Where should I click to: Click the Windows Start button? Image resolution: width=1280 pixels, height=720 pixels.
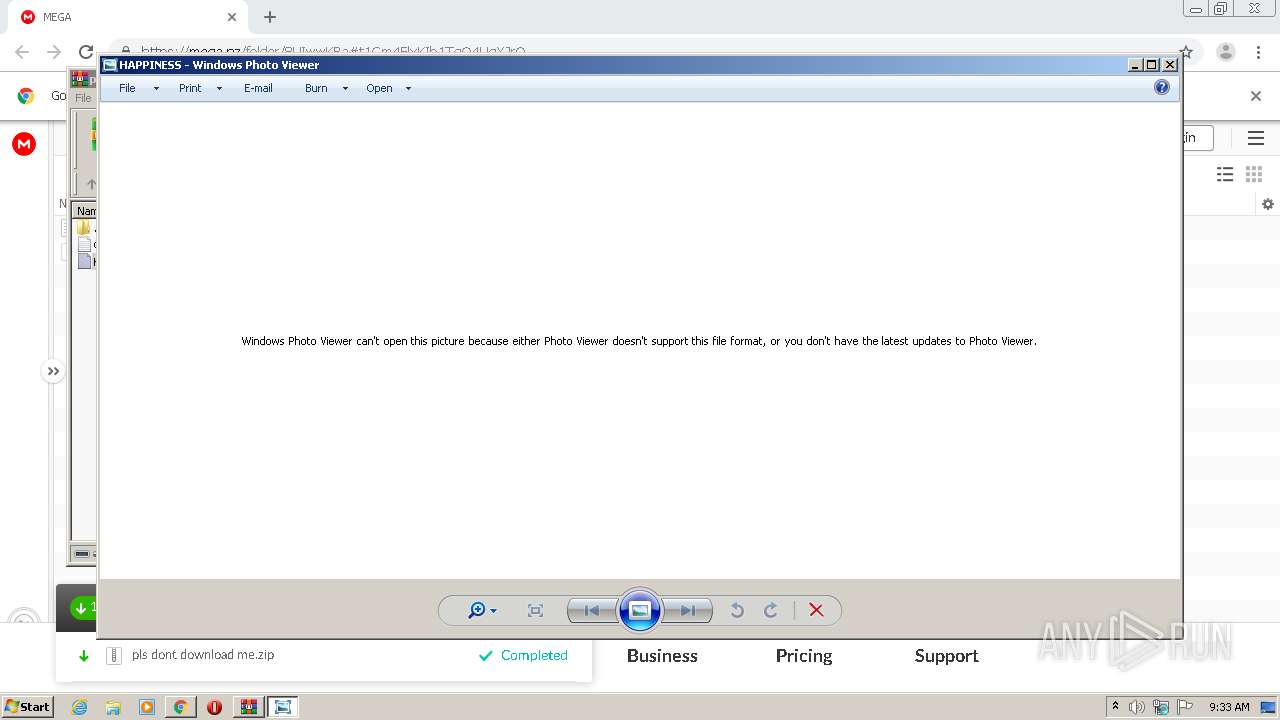(x=27, y=707)
